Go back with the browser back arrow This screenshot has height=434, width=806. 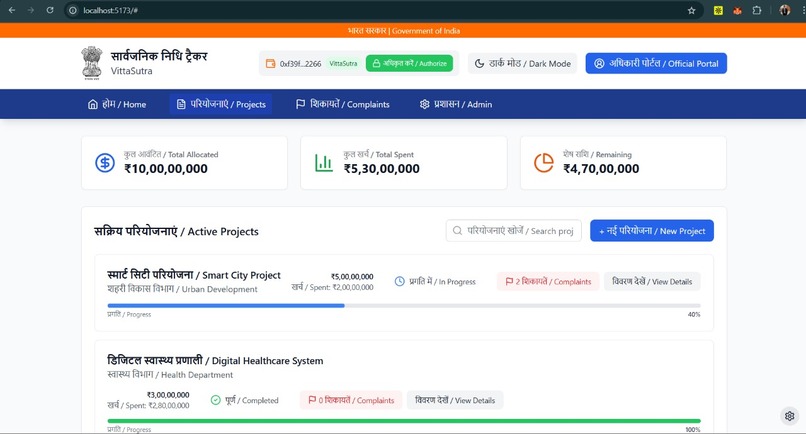[x=12, y=10]
